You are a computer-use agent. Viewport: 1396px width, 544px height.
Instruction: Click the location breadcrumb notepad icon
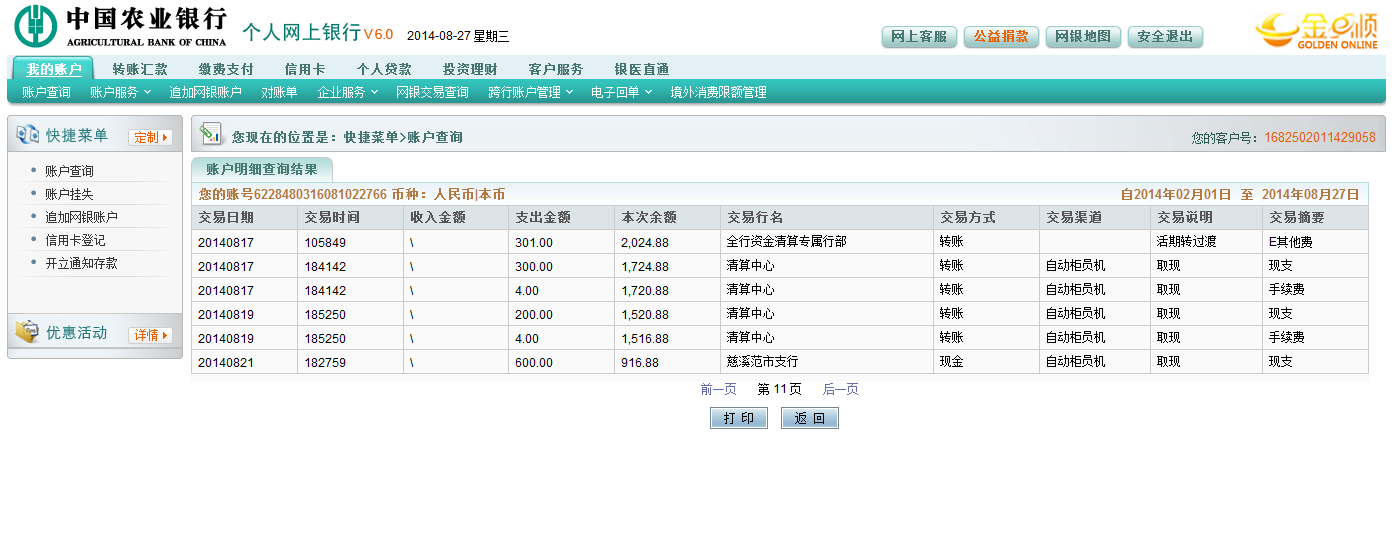coord(210,134)
